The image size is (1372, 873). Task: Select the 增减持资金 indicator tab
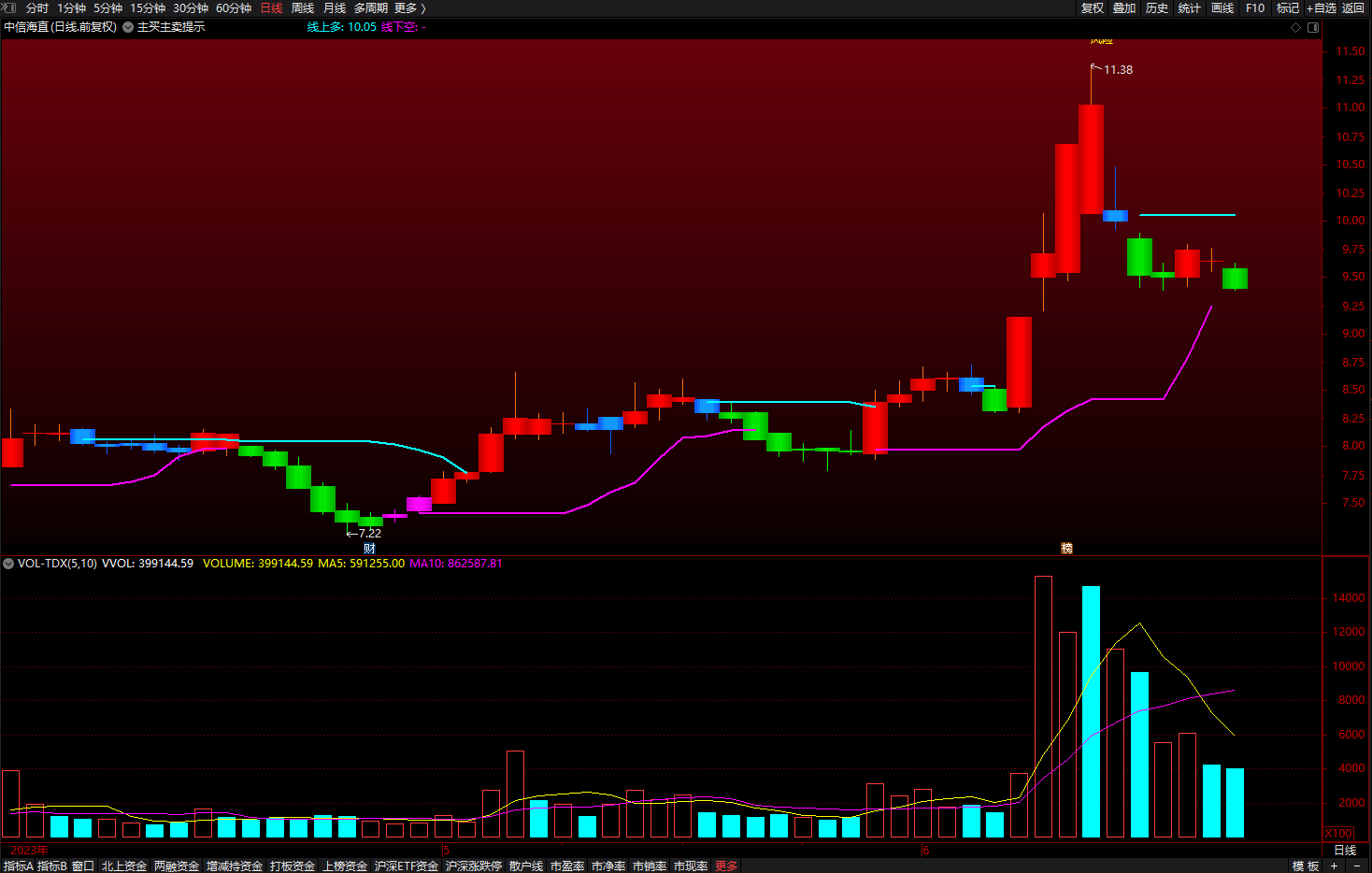click(235, 866)
